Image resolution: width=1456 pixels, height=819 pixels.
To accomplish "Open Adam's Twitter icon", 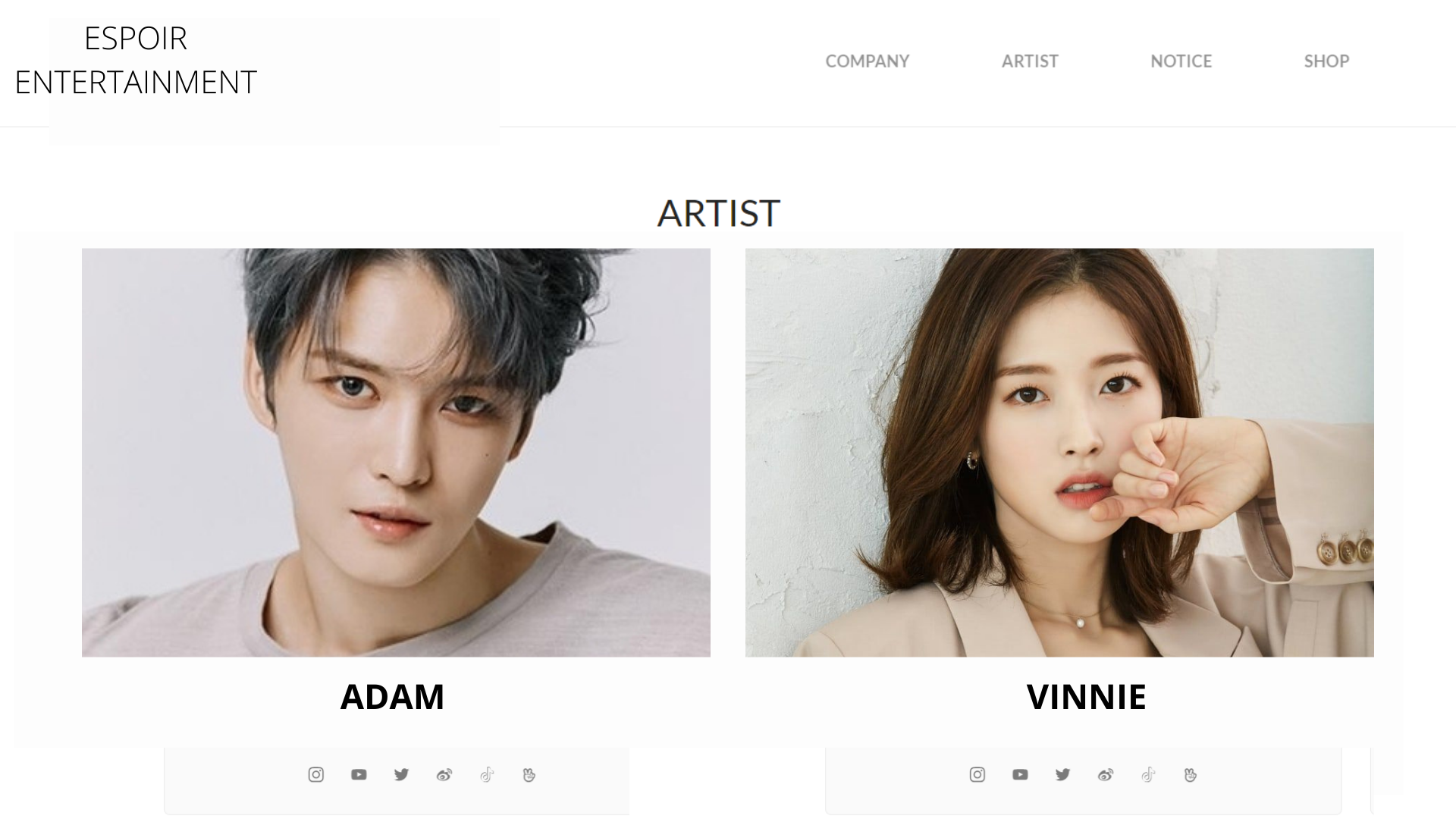I will (x=401, y=774).
